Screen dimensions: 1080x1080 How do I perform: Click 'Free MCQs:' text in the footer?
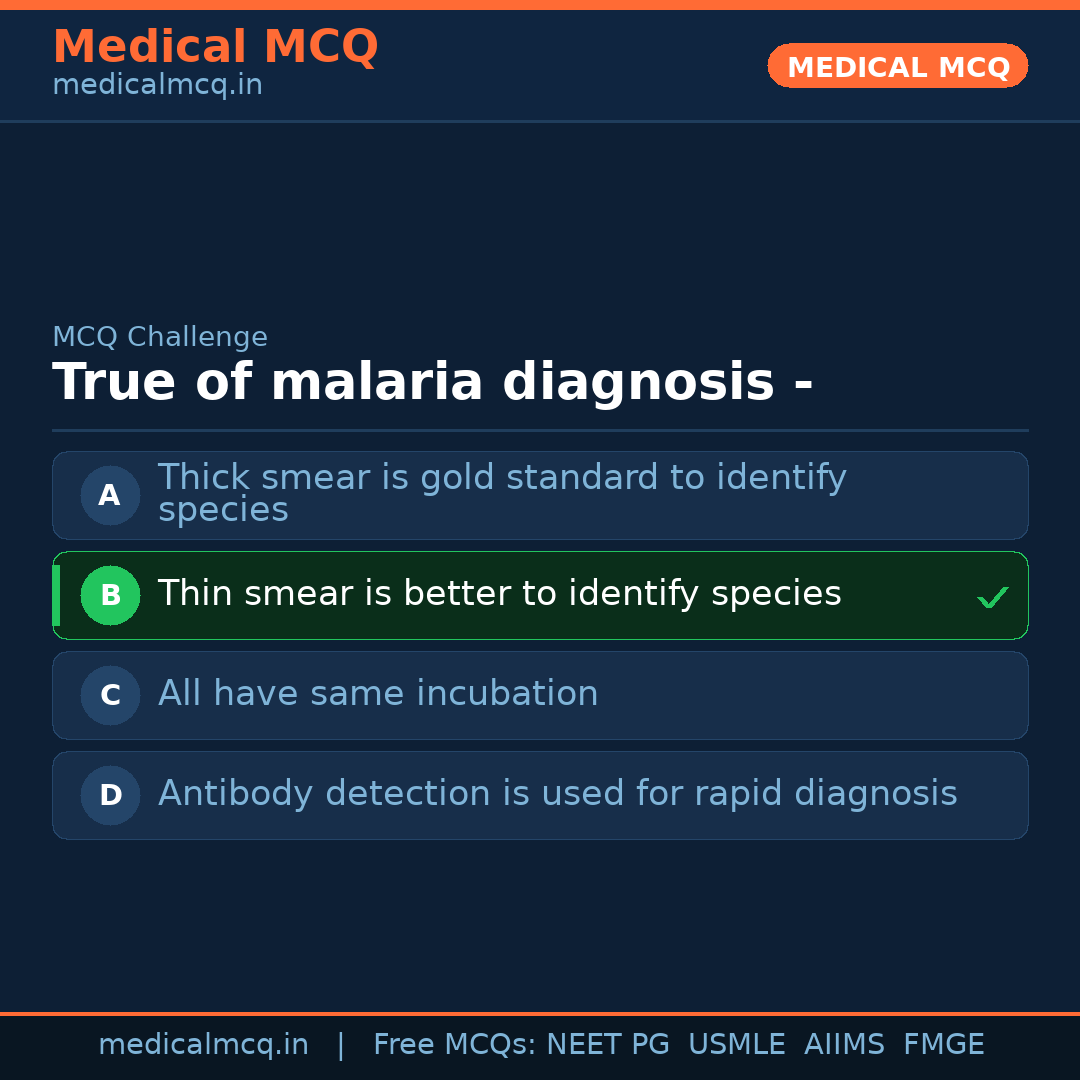coord(454,1045)
